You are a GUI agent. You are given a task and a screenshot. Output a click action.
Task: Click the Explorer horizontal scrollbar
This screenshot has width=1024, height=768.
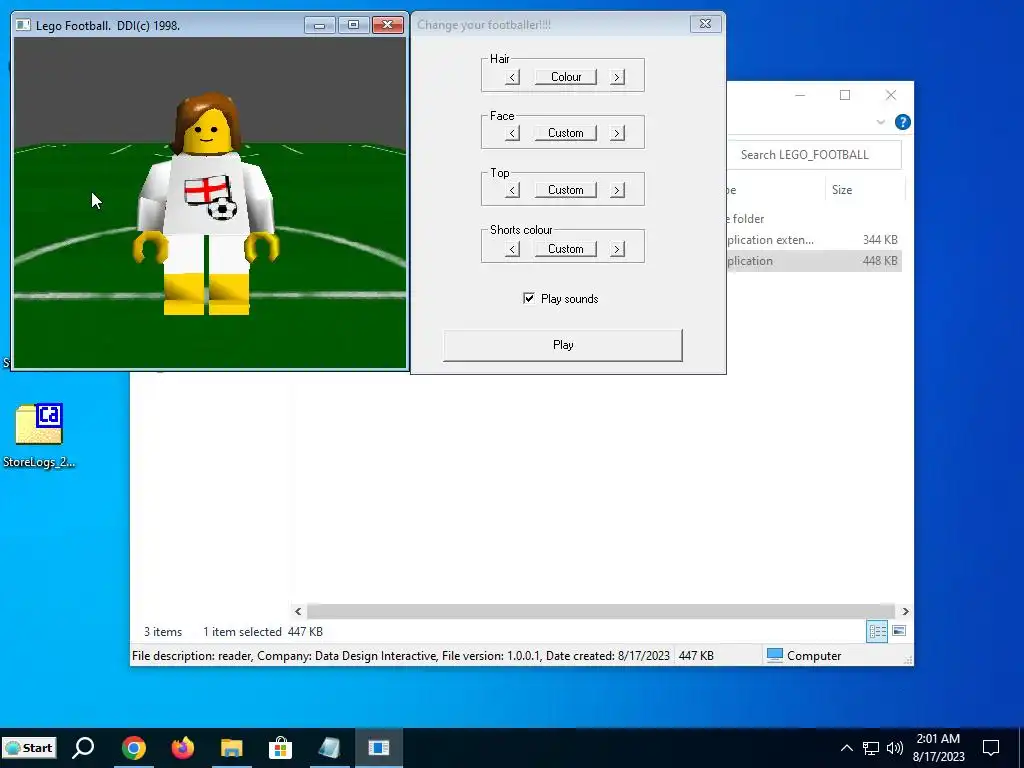(601, 611)
